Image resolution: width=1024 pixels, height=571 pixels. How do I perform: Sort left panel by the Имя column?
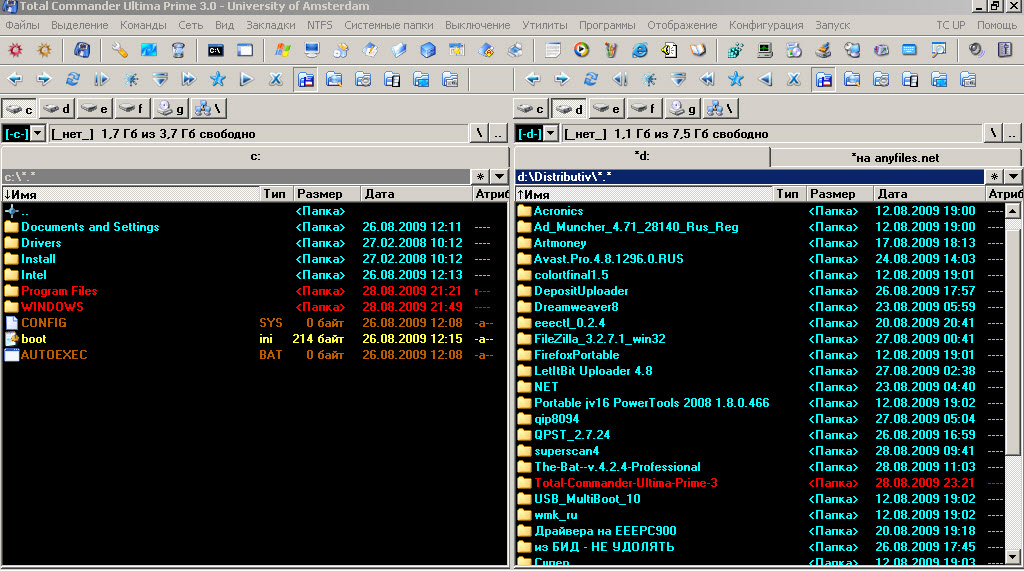[x=131, y=194]
